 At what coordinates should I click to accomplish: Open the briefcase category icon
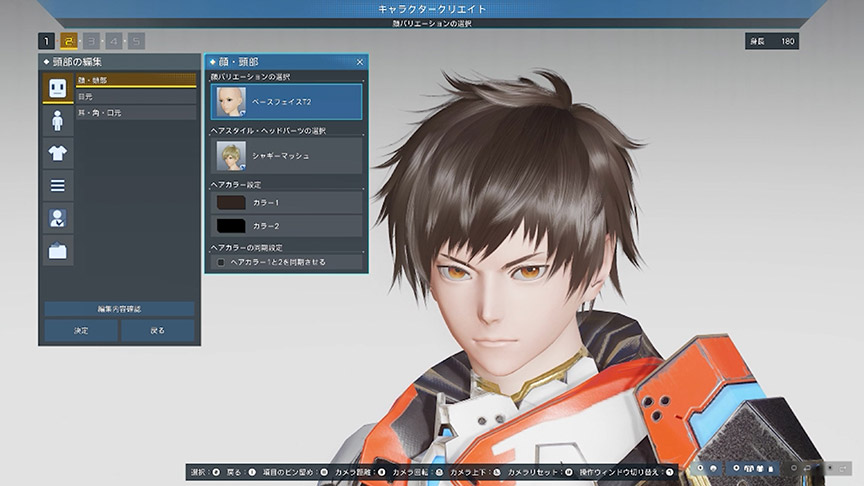tap(57, 251)
